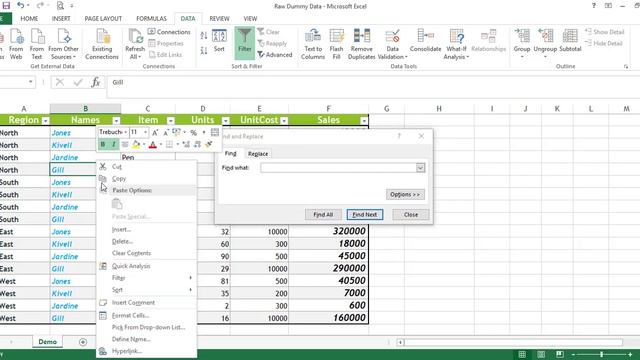Click the Sort A to Z ascending icon
Image resolution: width=640 pixels, height=360 pixels.
point(204,36)
